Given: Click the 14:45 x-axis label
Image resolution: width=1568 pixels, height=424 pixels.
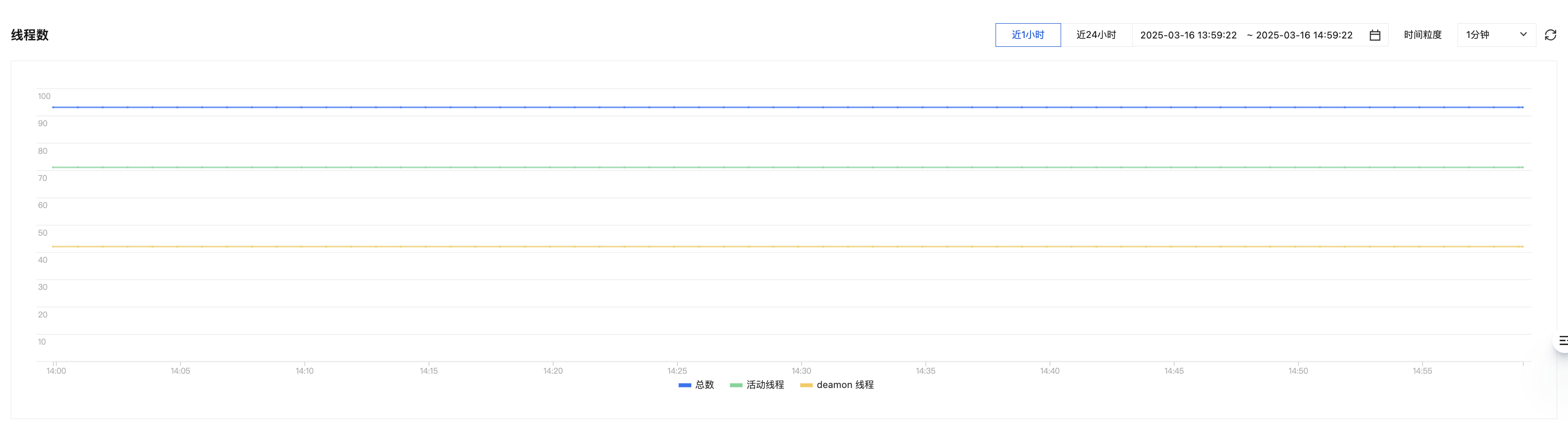Looking at the screenshot, I should [1174, 370].
